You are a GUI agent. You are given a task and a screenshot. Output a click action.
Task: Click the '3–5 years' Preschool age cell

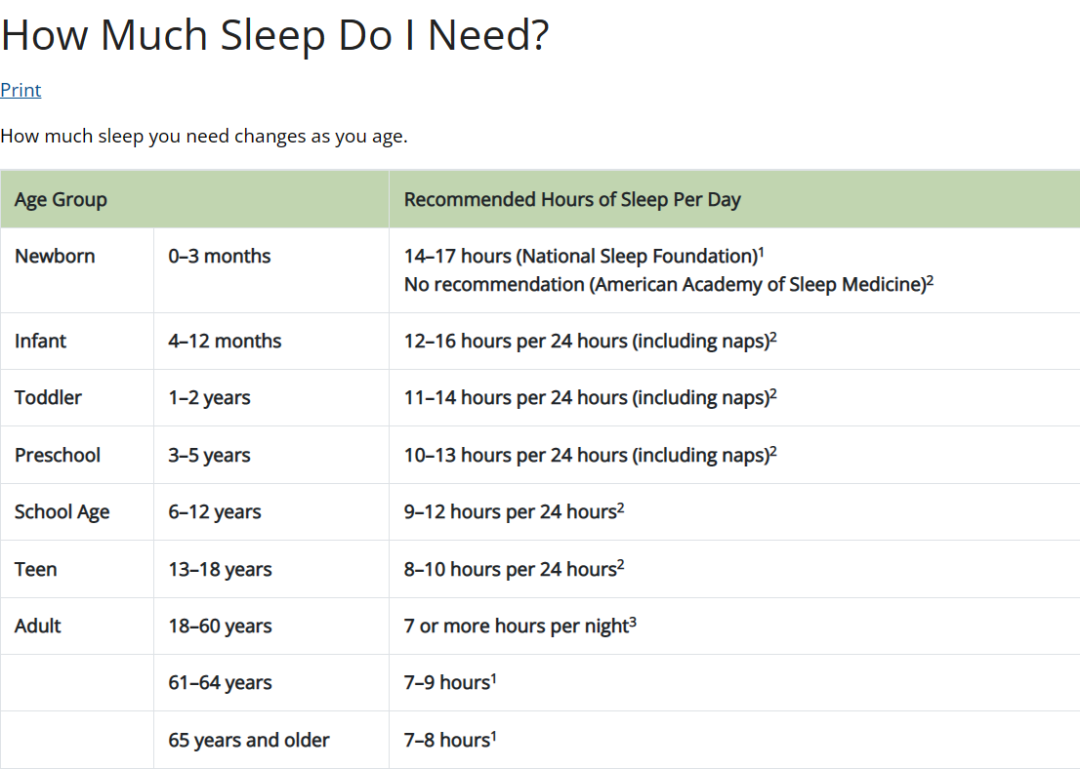(209, 455)
